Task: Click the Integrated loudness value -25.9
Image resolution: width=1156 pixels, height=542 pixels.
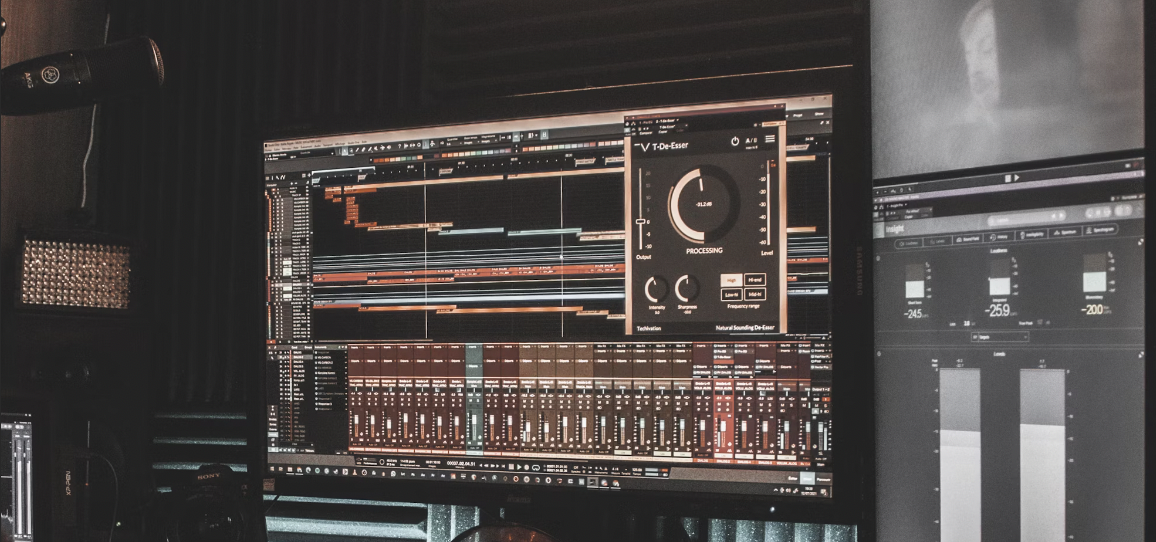Action: tap(997, 310)
